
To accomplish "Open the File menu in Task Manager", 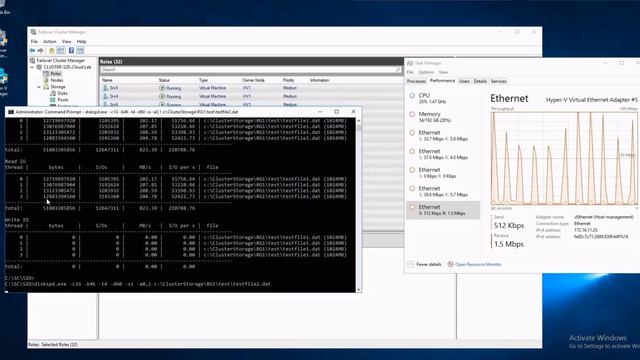I will coord(410,72).
